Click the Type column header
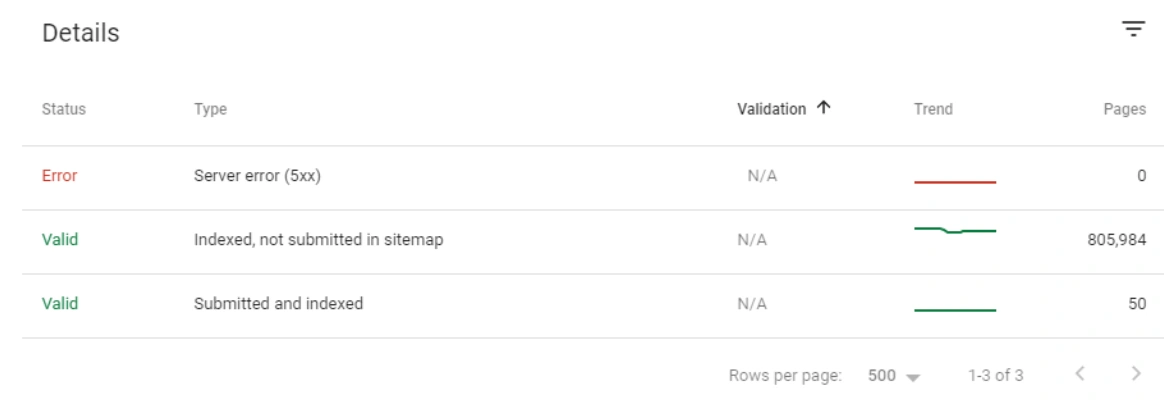1164x406 pixels. point(210,110)
